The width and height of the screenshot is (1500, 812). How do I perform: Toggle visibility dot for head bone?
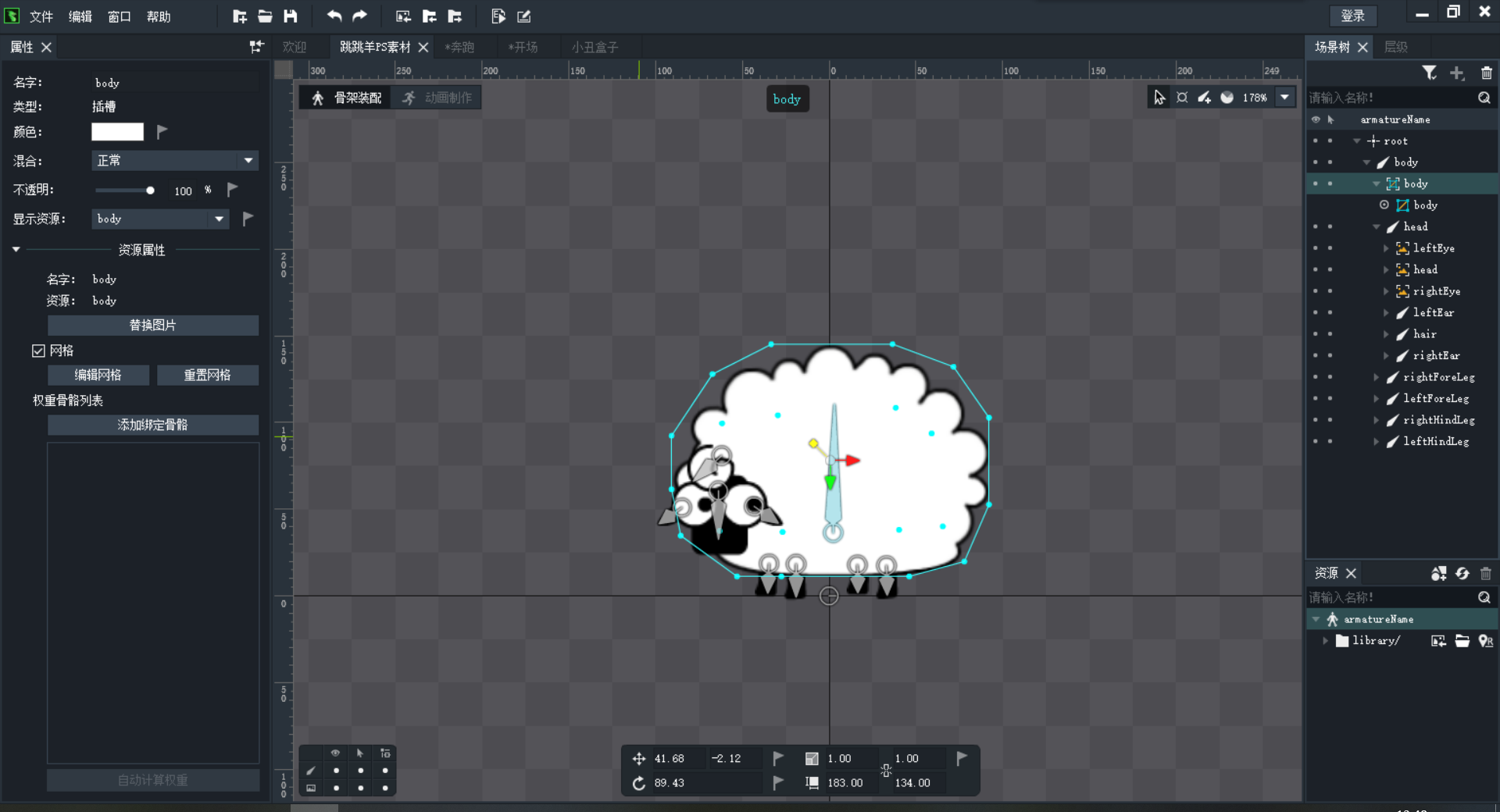pos(1316,226)
